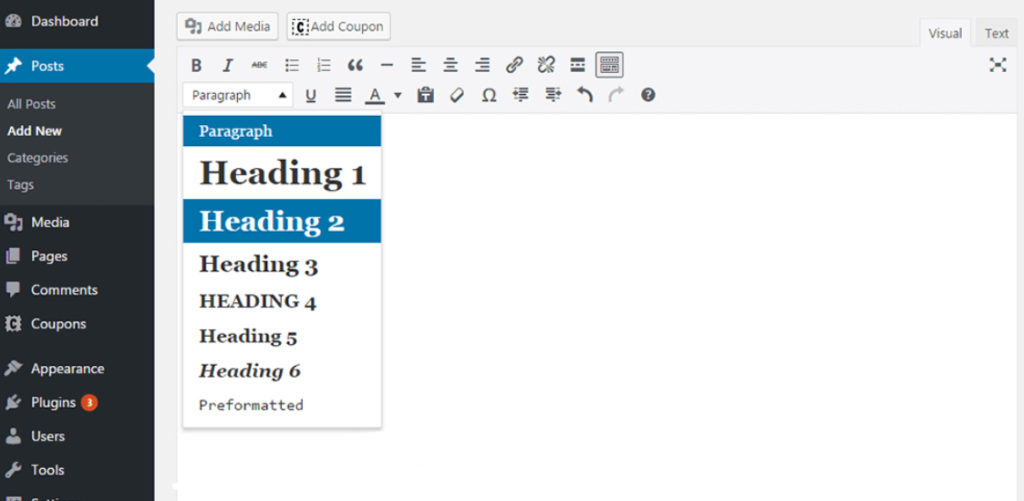Open the Plugins menu item
The width and height of the screenshot is (1024, 501).
pos(77,402)
